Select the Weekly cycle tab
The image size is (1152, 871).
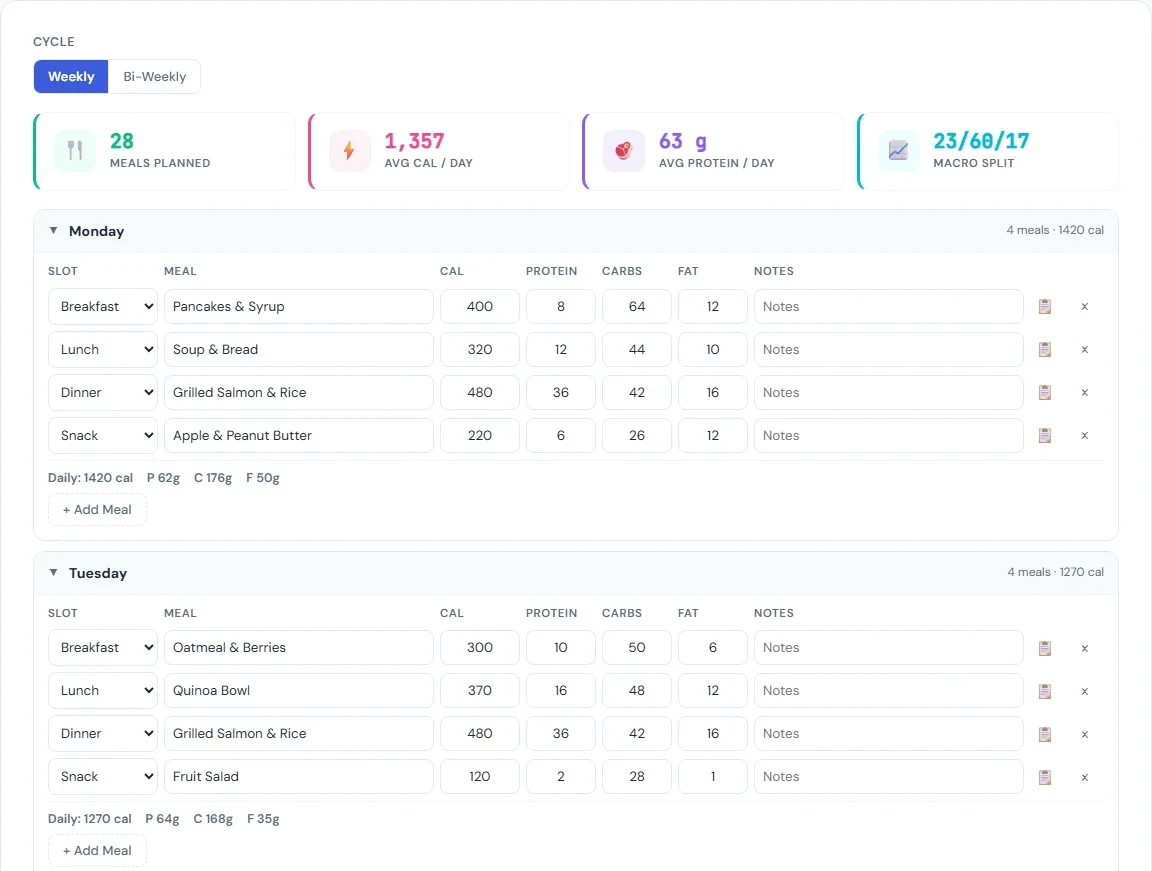pyautogui.click(x=70, y=75)
